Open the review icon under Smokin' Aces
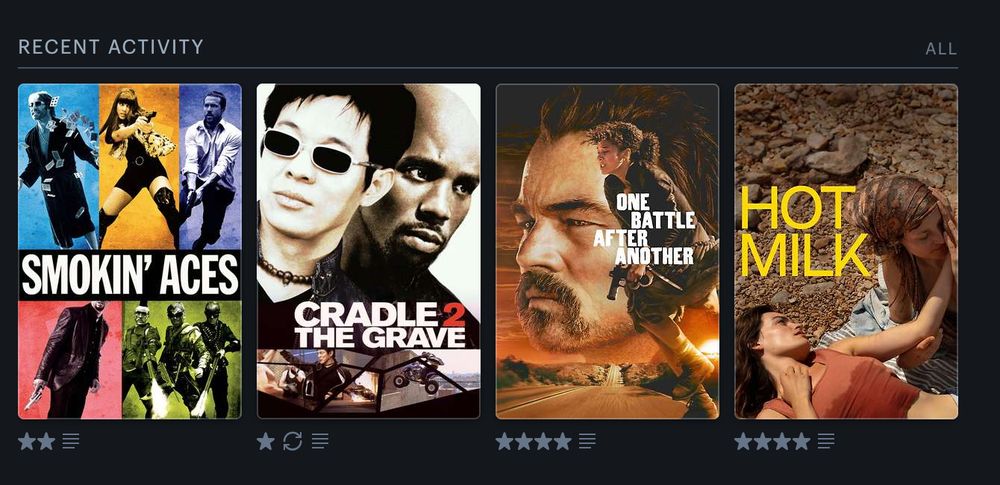Screen dimensions: 1000x485 click(x=71, y=441)
